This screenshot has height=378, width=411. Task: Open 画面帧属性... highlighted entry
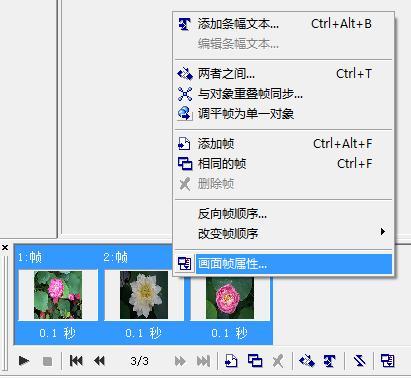284,264
